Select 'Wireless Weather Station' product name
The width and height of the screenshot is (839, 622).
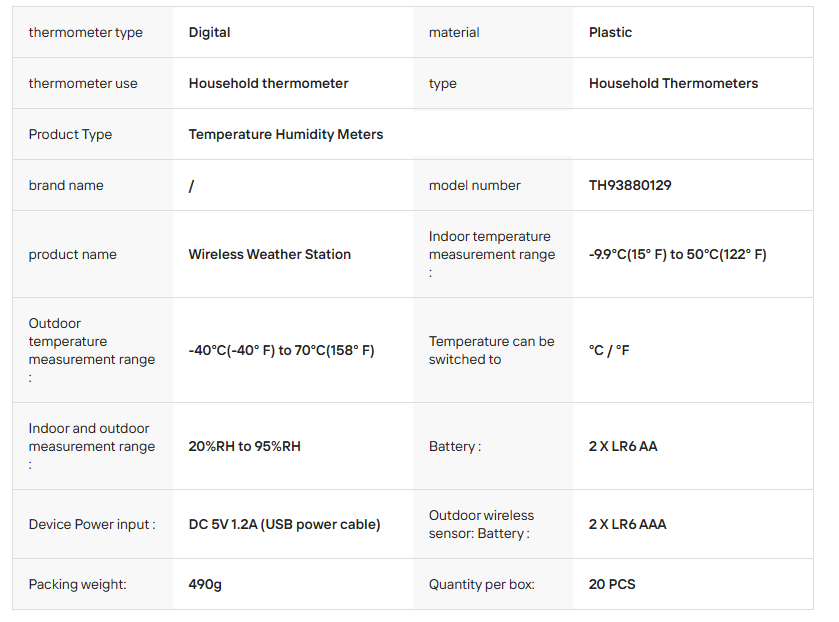pos(269,255)
